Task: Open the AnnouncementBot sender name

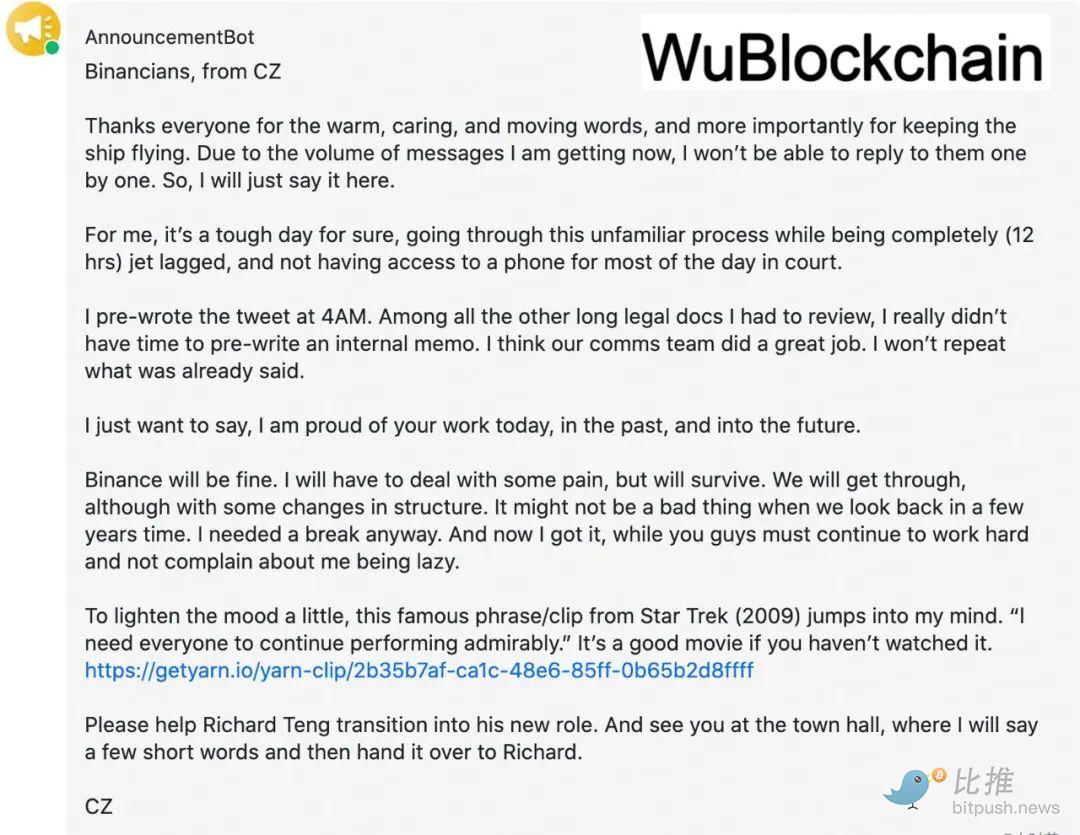Action: [169, 37]
